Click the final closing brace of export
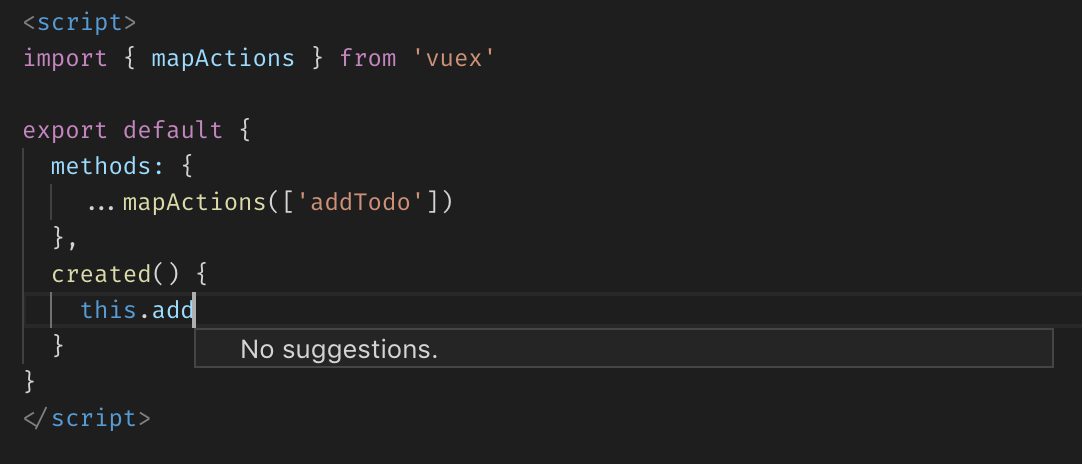Screen dimensions: 1082x464 click(29, 381)
